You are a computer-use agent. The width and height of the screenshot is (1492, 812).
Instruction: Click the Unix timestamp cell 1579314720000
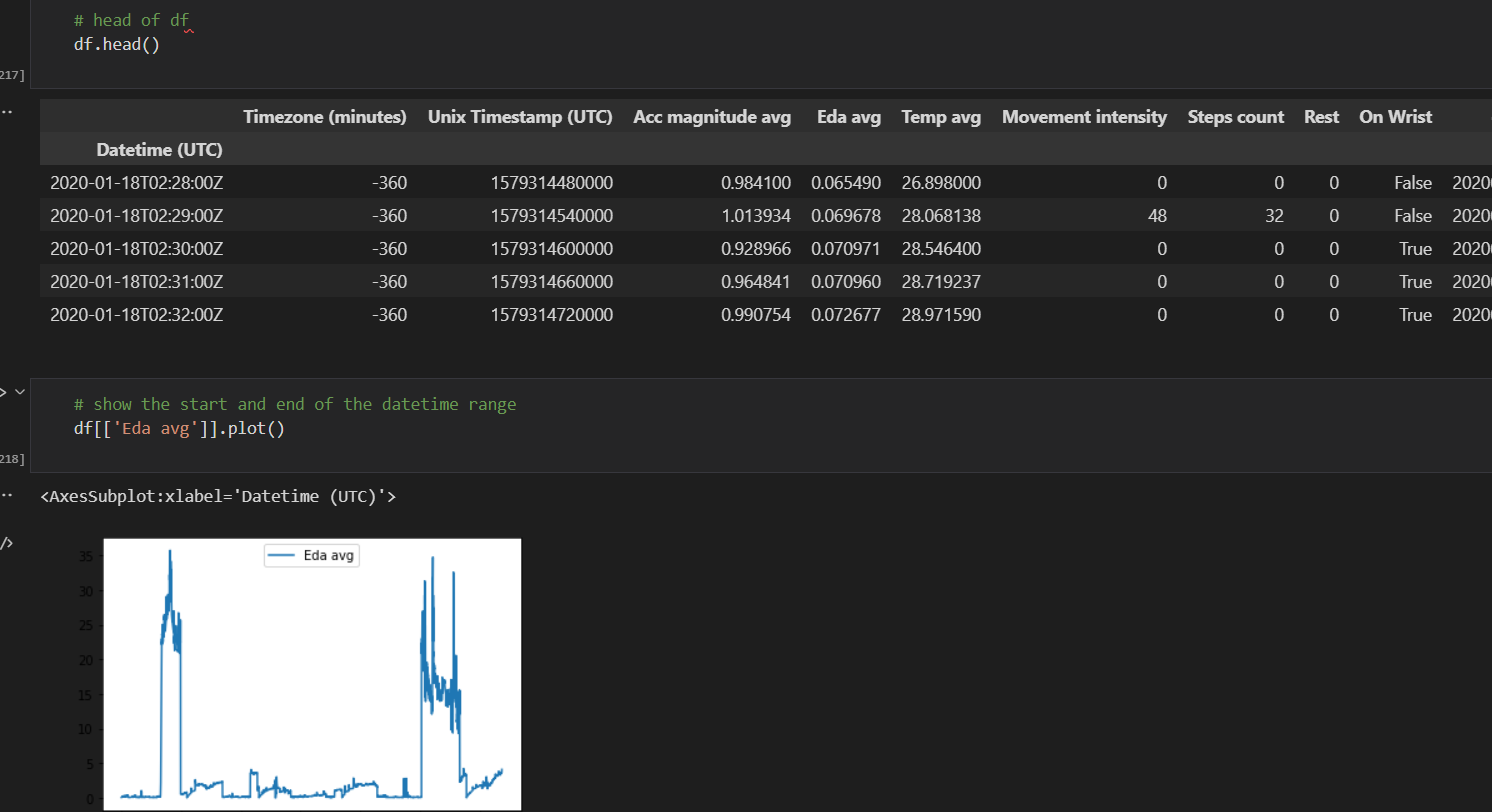(x=552, y=315)
